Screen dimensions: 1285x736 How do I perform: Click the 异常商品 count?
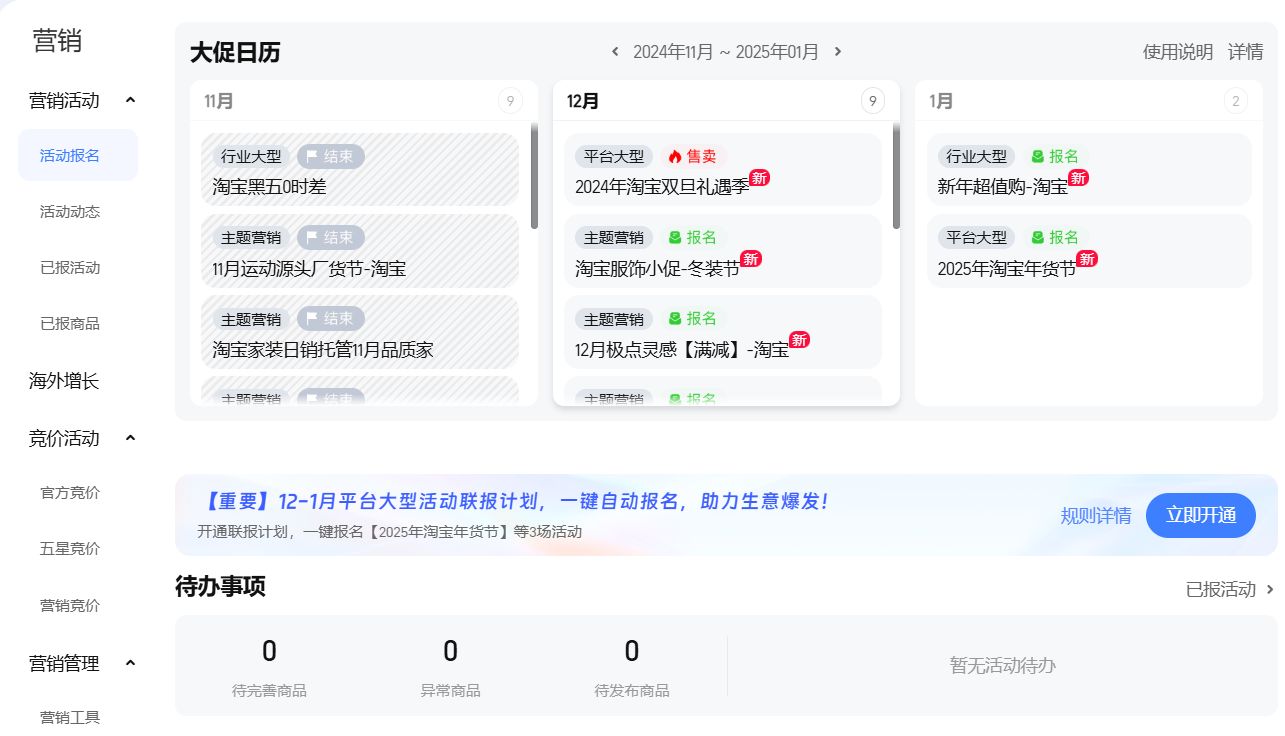450,651
